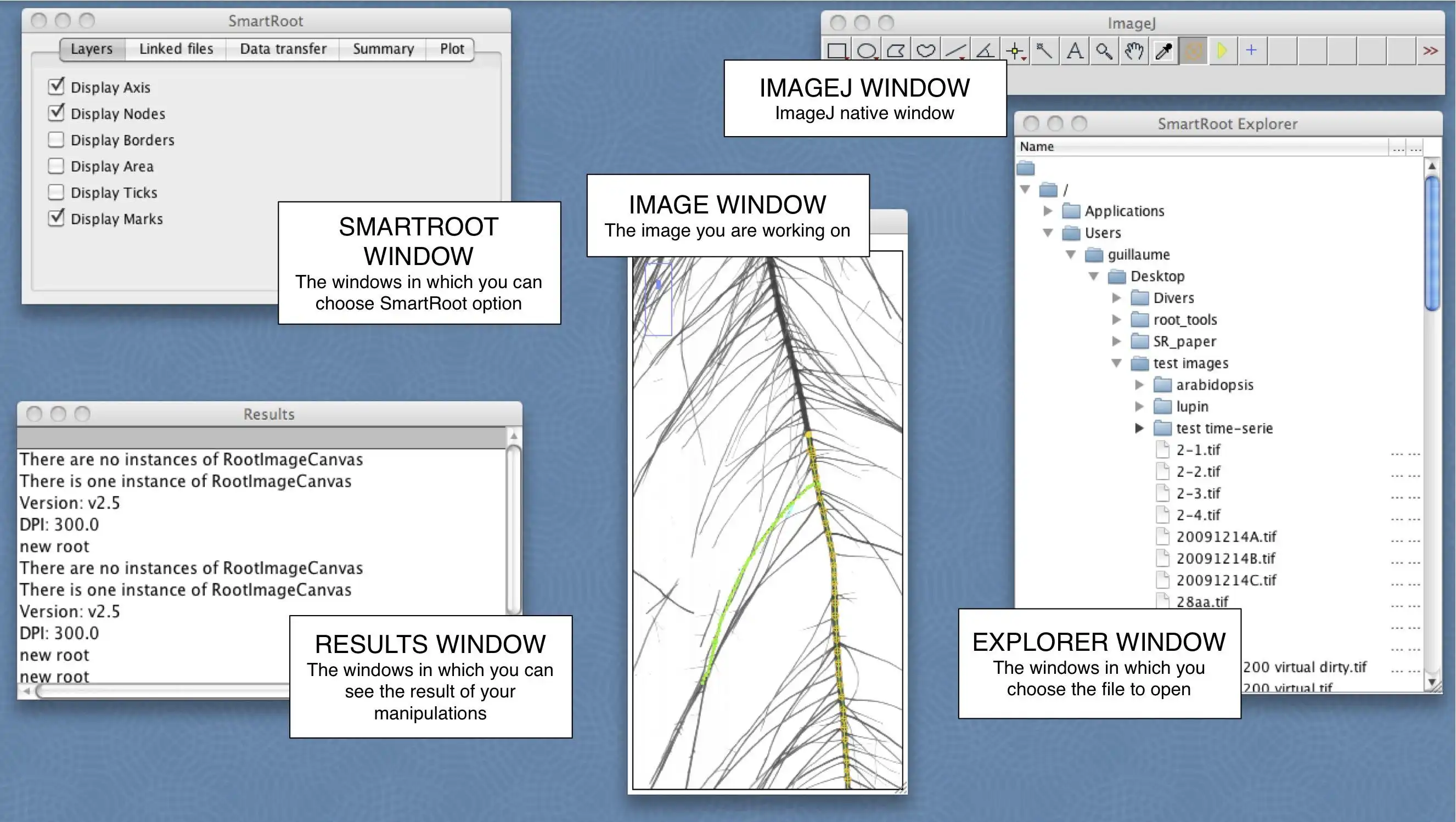
Task: Select the Hand scrolling tool
Action: point(1134,51)
